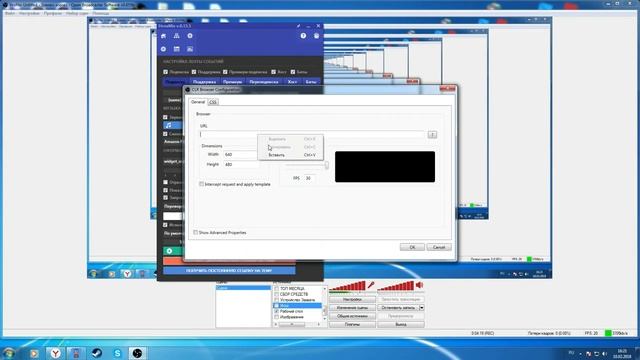Screen dimensions: 640x360
Task: Click the Настройки button in OBS
Action: click(352, 300)
